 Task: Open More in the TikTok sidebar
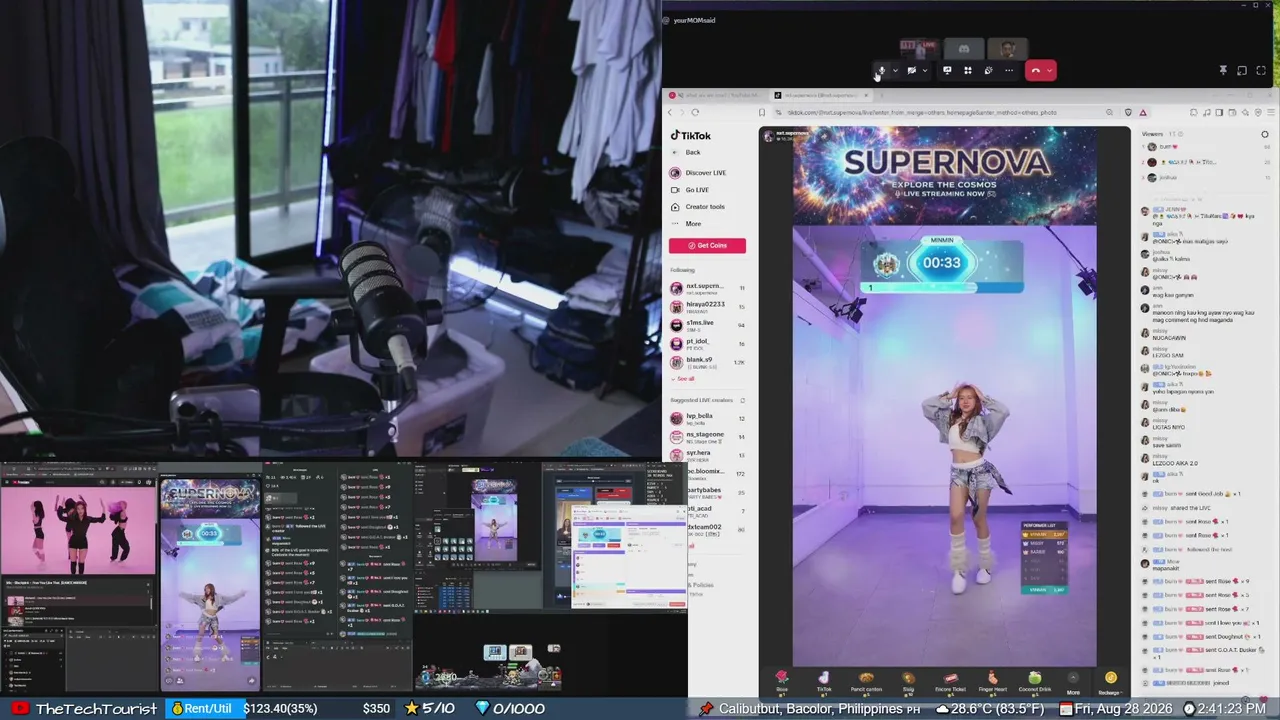tap(687, 224)
